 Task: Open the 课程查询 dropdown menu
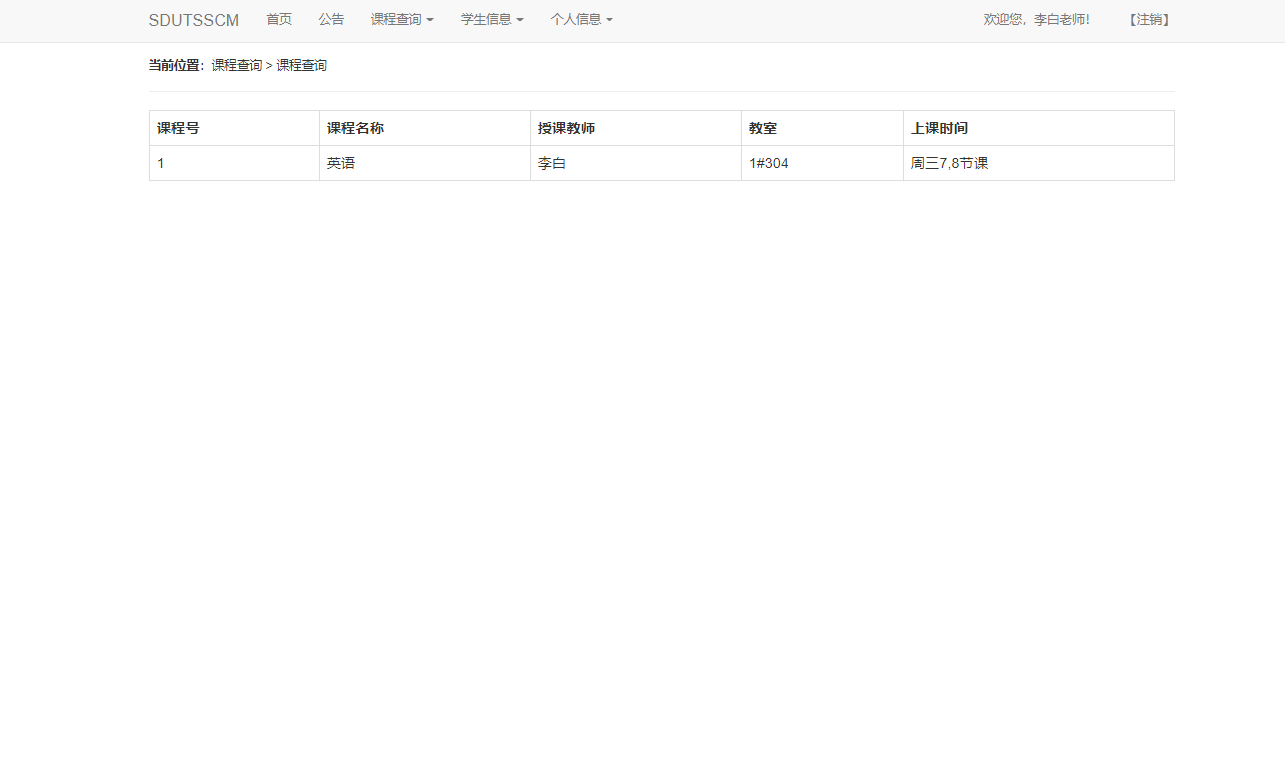pyautogui.click(x=402, y=20)
